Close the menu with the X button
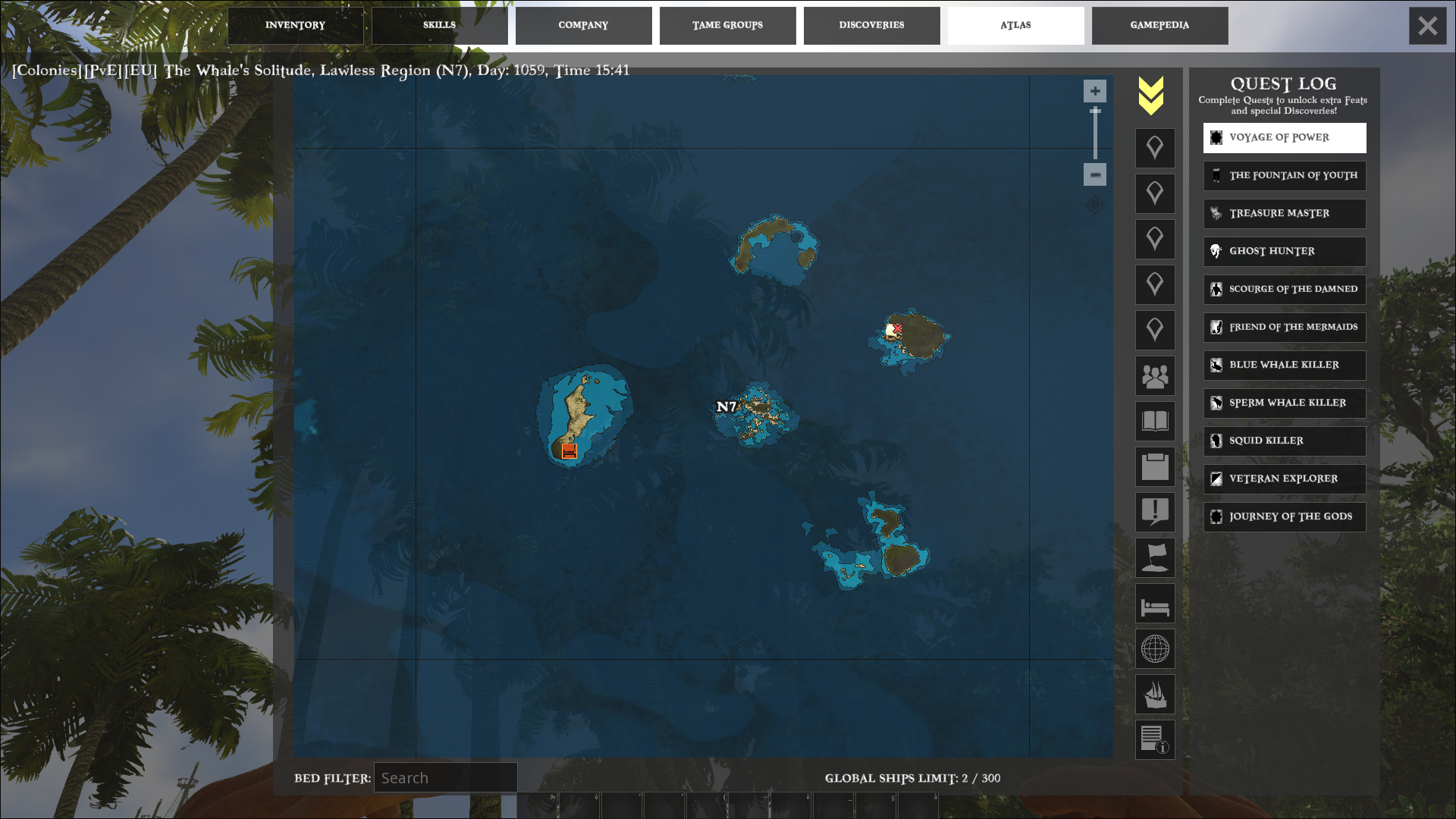 pos(1428,26)
